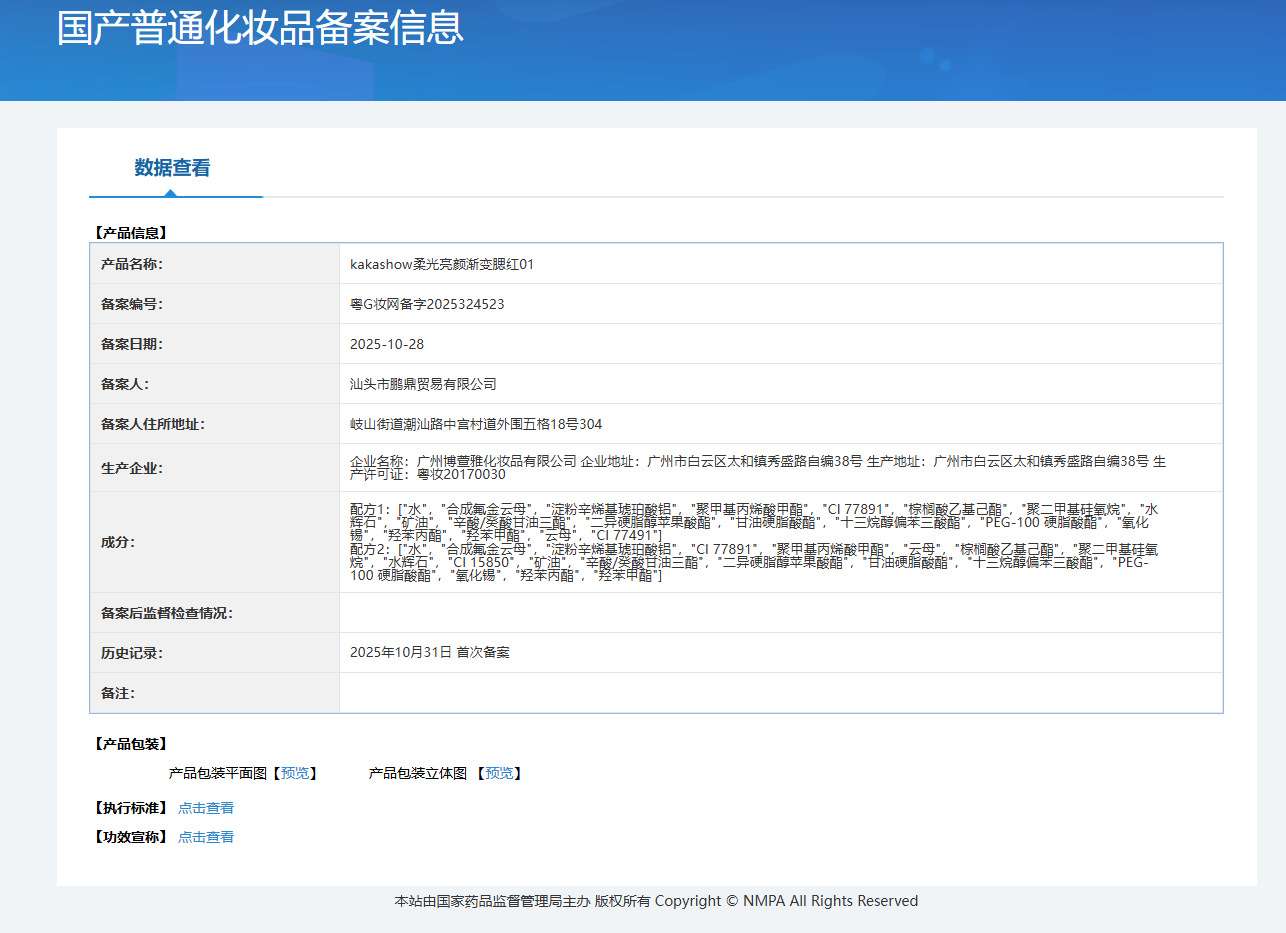This screenshot has height=933, width=1286.
Task: Click the history record 2025年10月31日 首次备案
Action: [430, 652]
